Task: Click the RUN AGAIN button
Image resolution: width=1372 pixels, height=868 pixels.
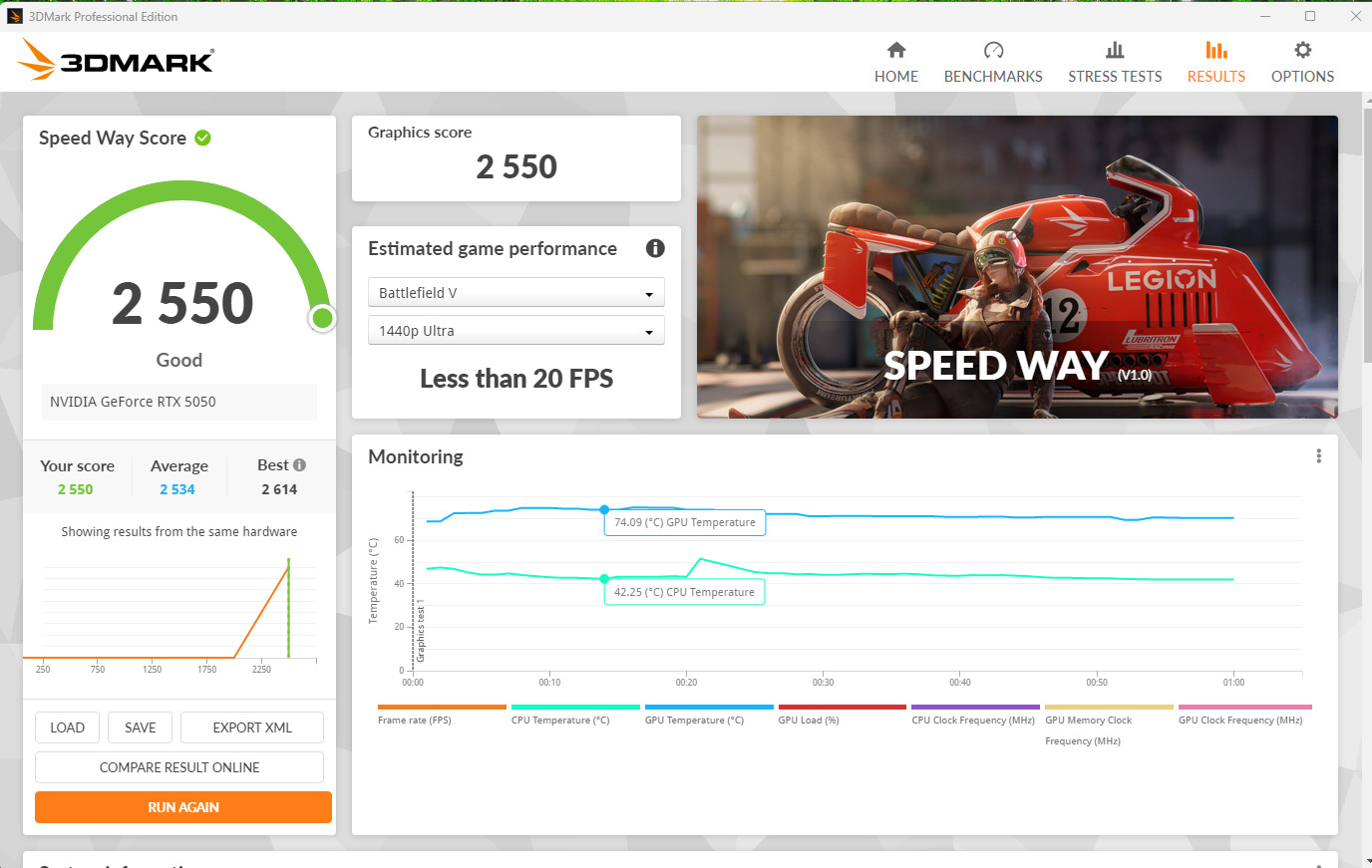Action: (x=183, y=807)
